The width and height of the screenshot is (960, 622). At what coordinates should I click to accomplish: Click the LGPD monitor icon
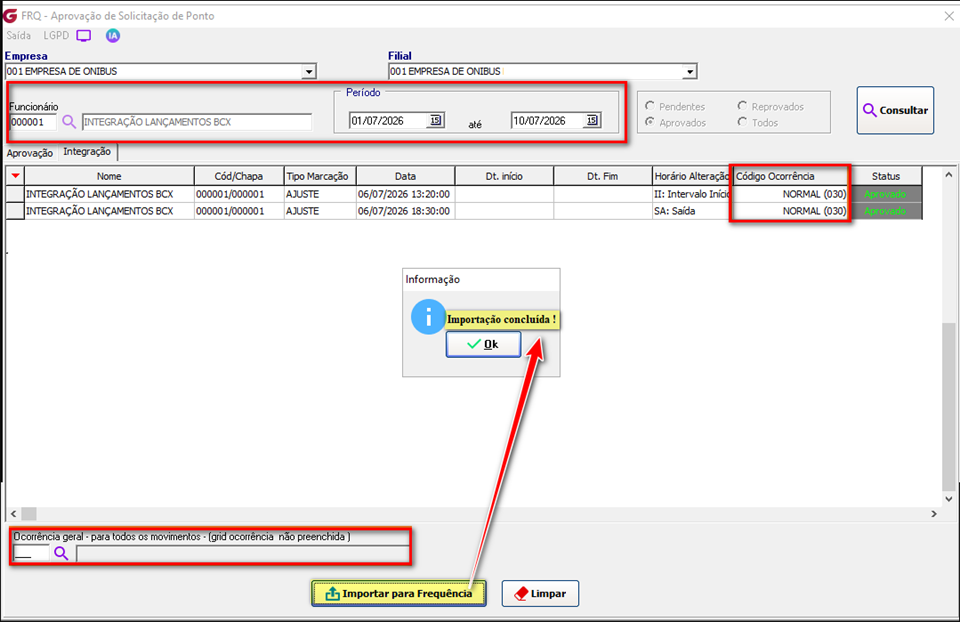click(x=84, y=36)
